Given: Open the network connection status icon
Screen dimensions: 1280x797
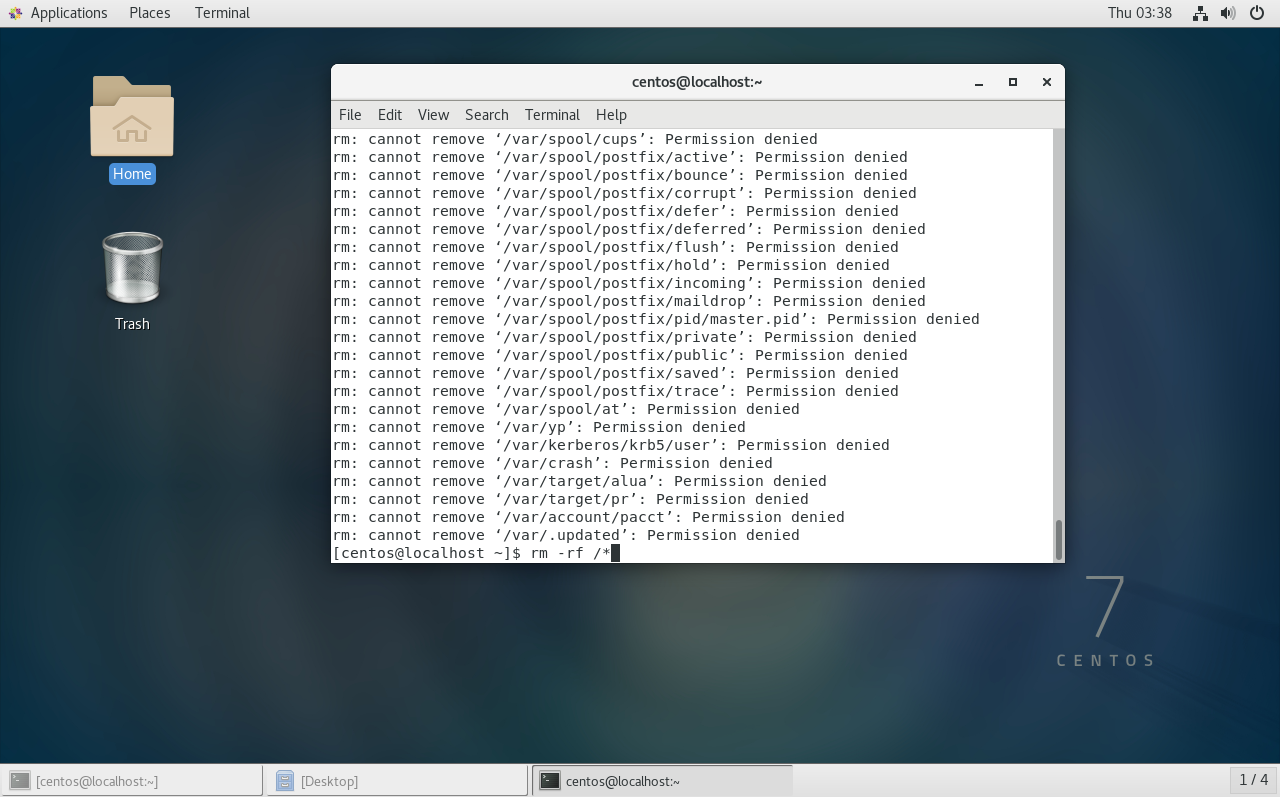Looking at the screenshot, I should 1200,13.
